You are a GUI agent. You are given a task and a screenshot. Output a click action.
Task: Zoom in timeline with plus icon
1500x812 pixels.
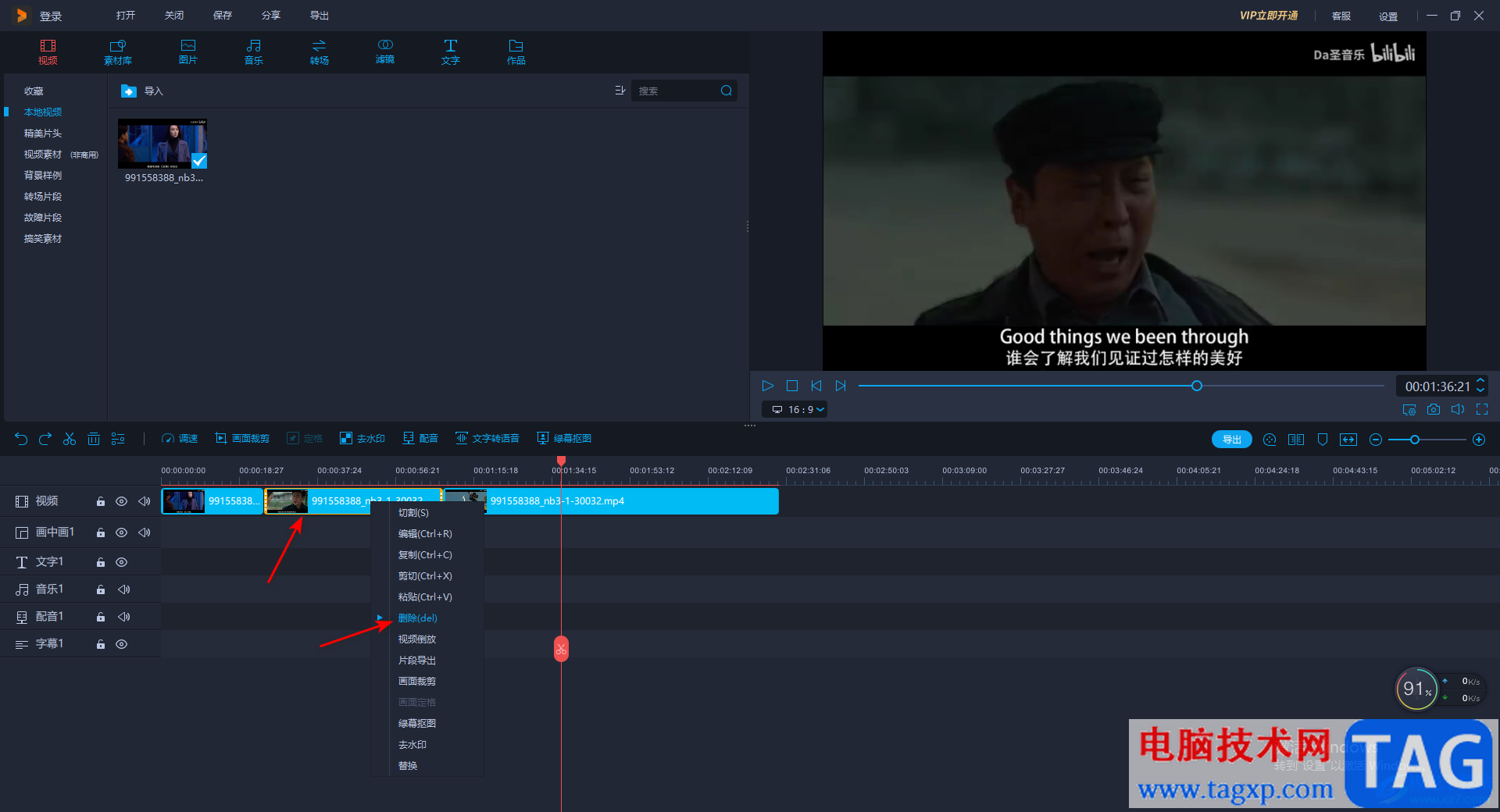pyautogui.click(x=1479, y=440)
